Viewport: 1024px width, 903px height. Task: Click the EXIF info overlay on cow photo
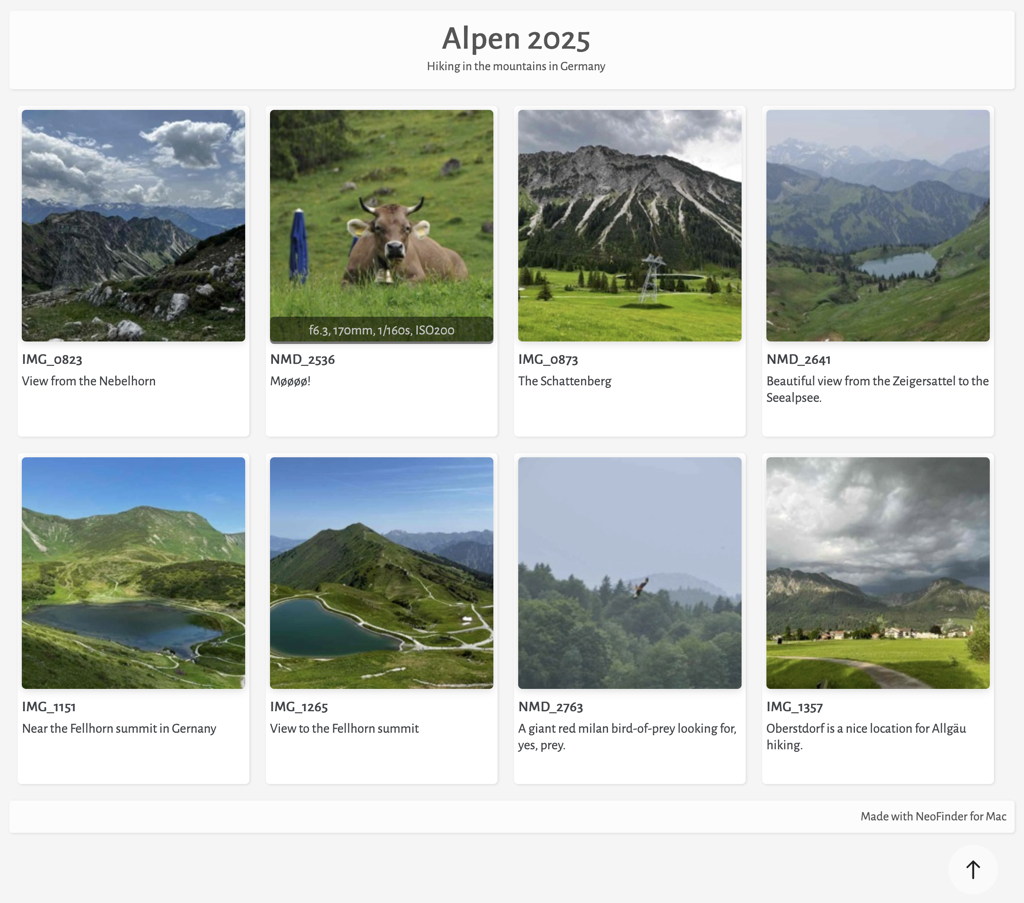tap(381, 330)
